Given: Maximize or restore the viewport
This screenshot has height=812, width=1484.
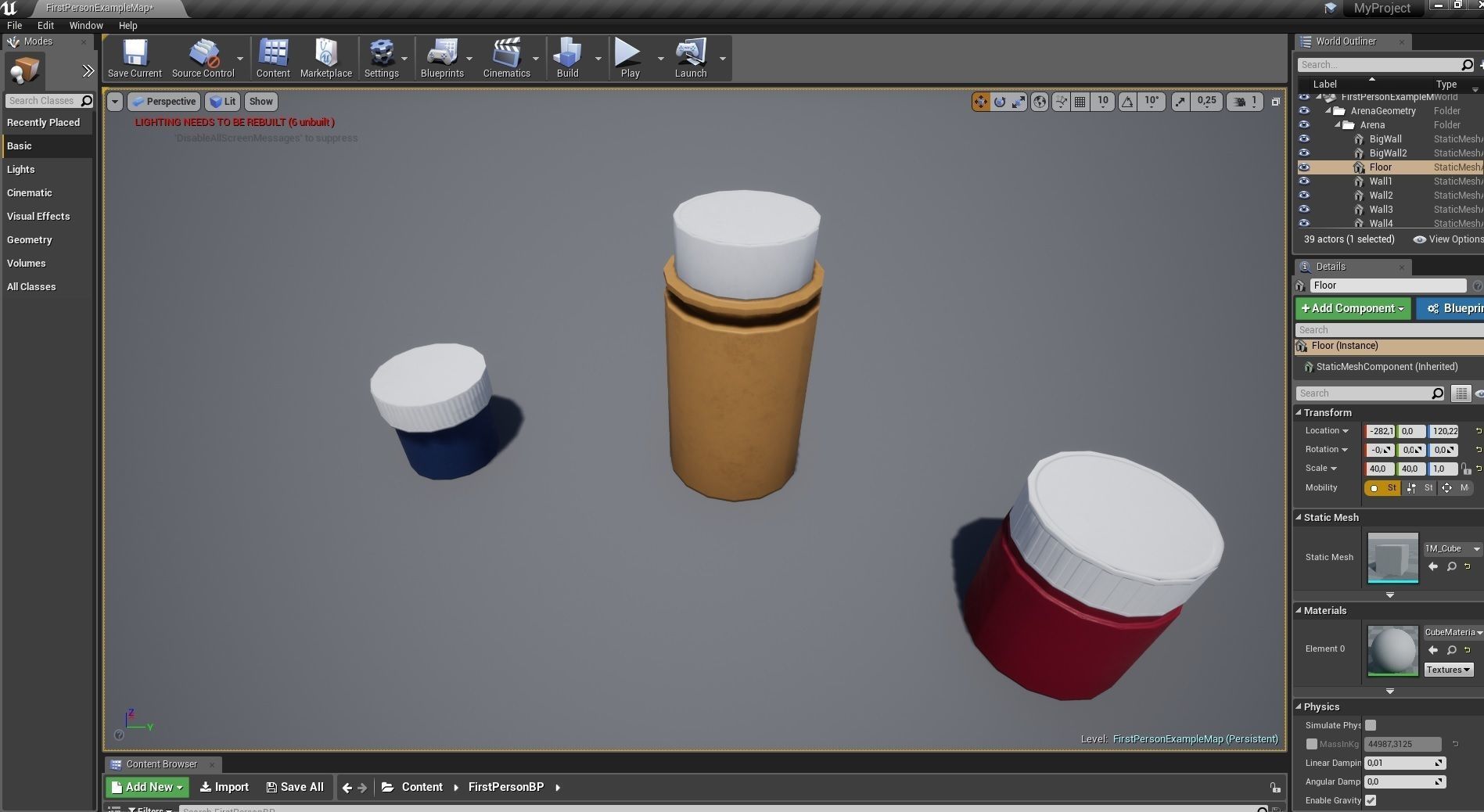Looking at the screenshot, I should [1276, 102].
